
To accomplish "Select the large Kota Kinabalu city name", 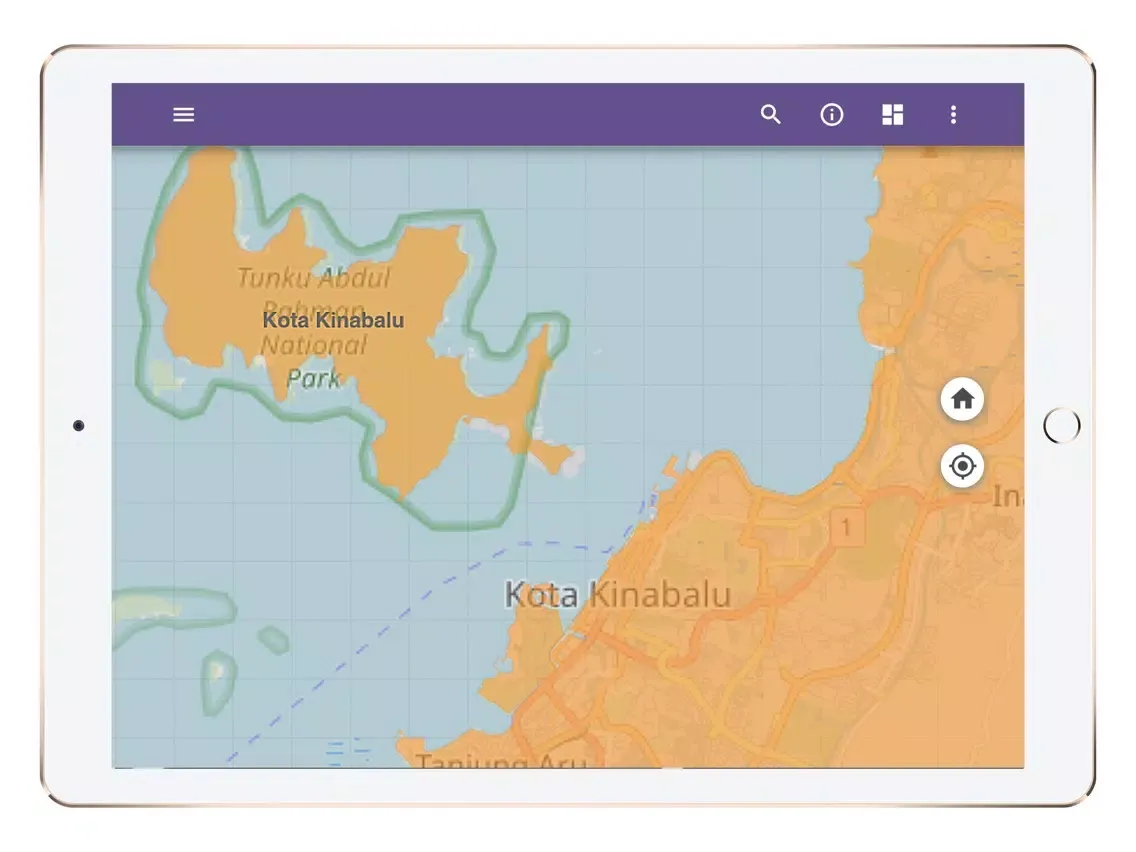I will [617, 595].
